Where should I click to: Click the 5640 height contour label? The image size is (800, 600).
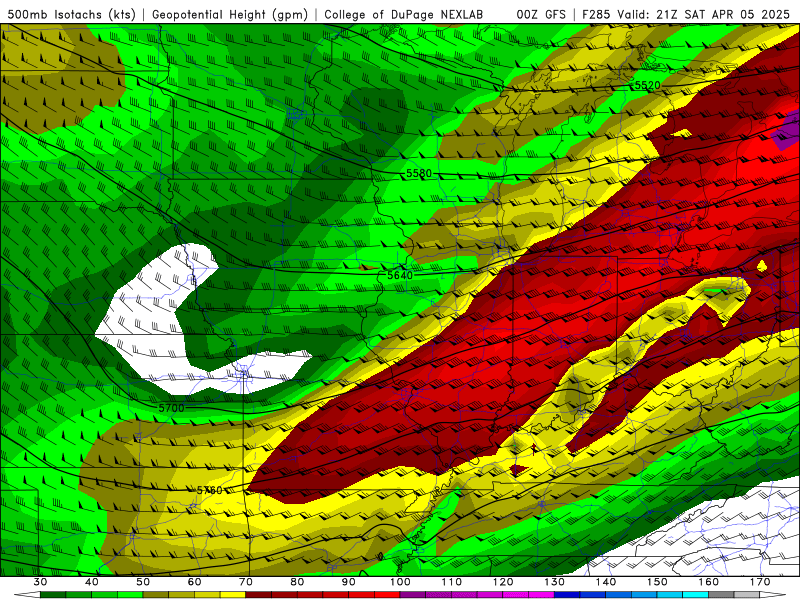[x=400, y=276]
